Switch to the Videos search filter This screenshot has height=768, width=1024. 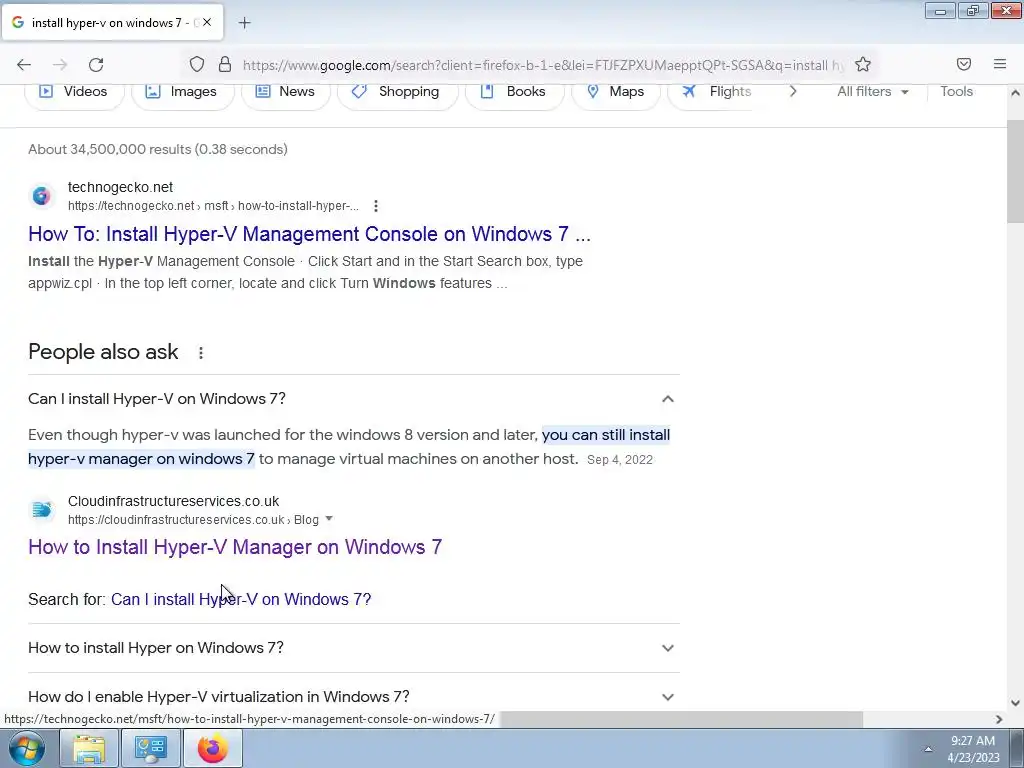coord(74,92)
